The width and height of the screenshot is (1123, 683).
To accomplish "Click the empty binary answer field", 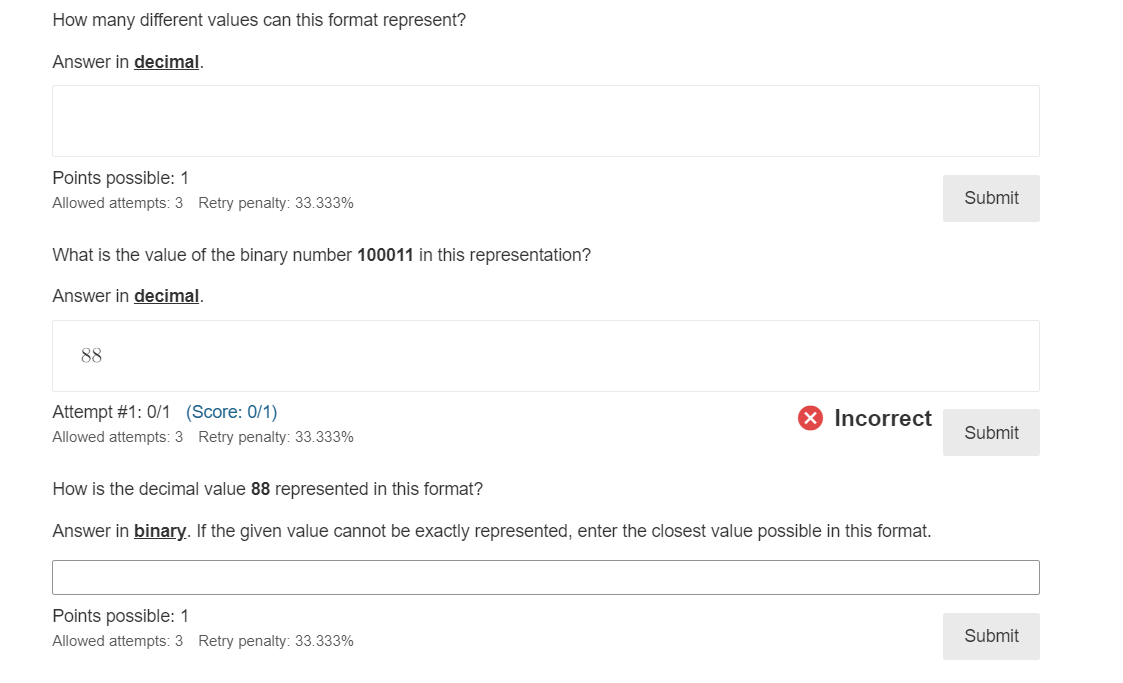I will click(x=545, y=576).
